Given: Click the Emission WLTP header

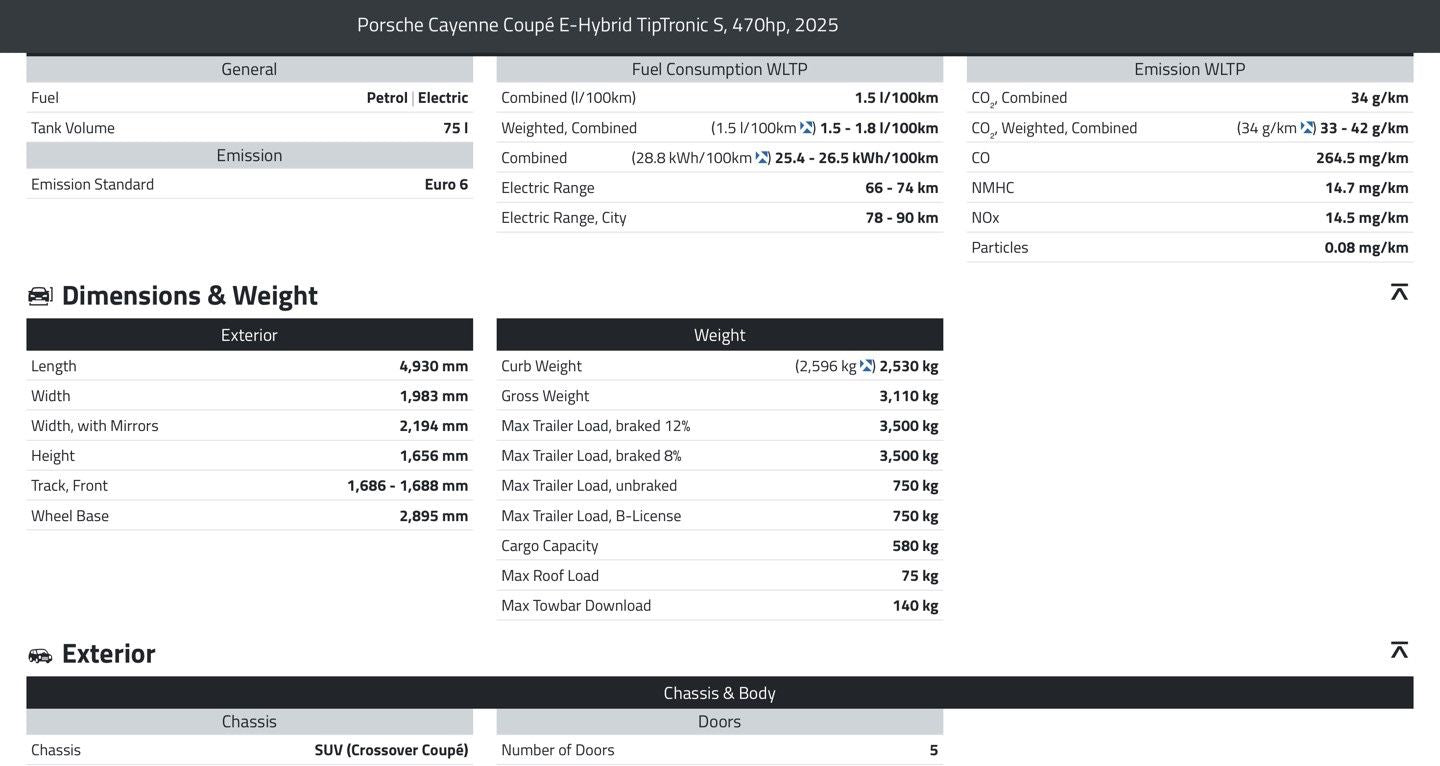Looking at the screenshot, I should point(1189,69).
